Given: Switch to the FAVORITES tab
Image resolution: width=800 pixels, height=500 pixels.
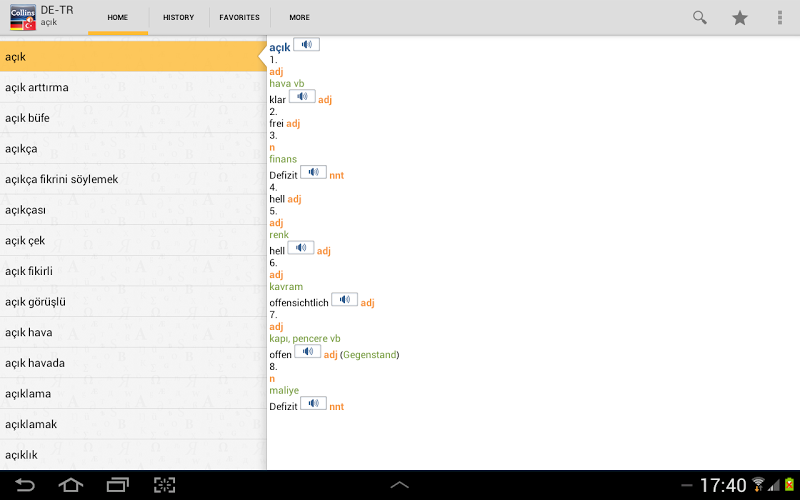Looking at the screenshot, I should coord(239,17).
